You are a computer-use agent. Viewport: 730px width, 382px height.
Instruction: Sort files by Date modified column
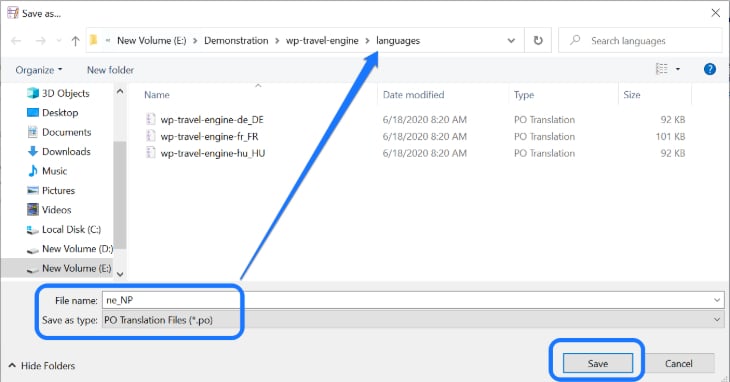(x=413, y=95)
